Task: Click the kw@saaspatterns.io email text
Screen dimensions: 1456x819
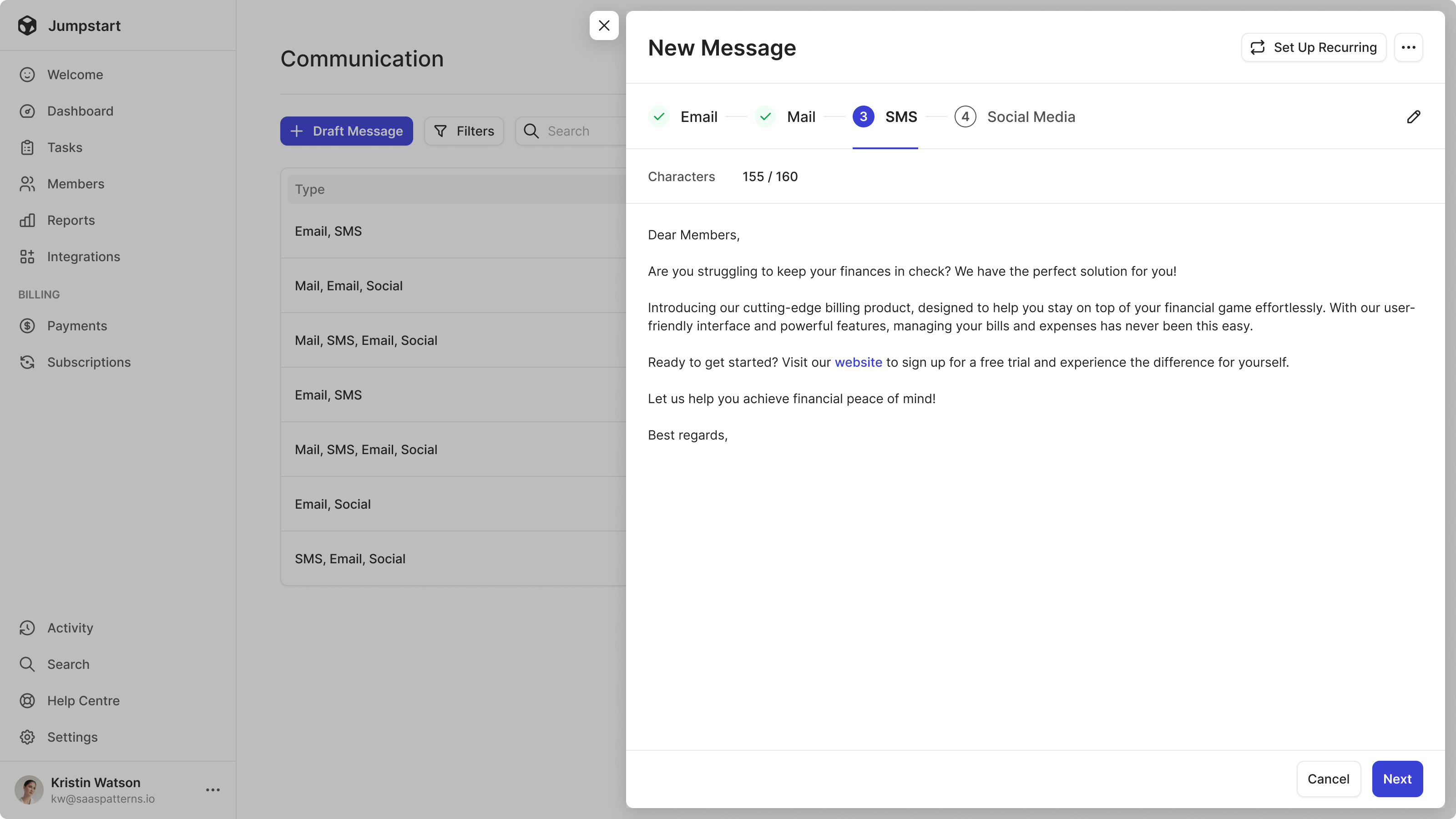Action: (x=102, y=799)
